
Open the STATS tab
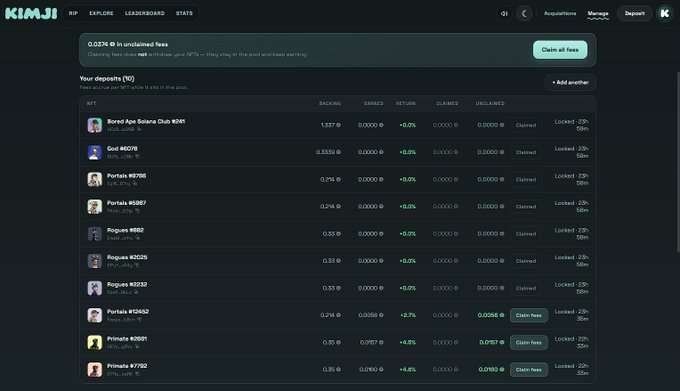[184, 13]
